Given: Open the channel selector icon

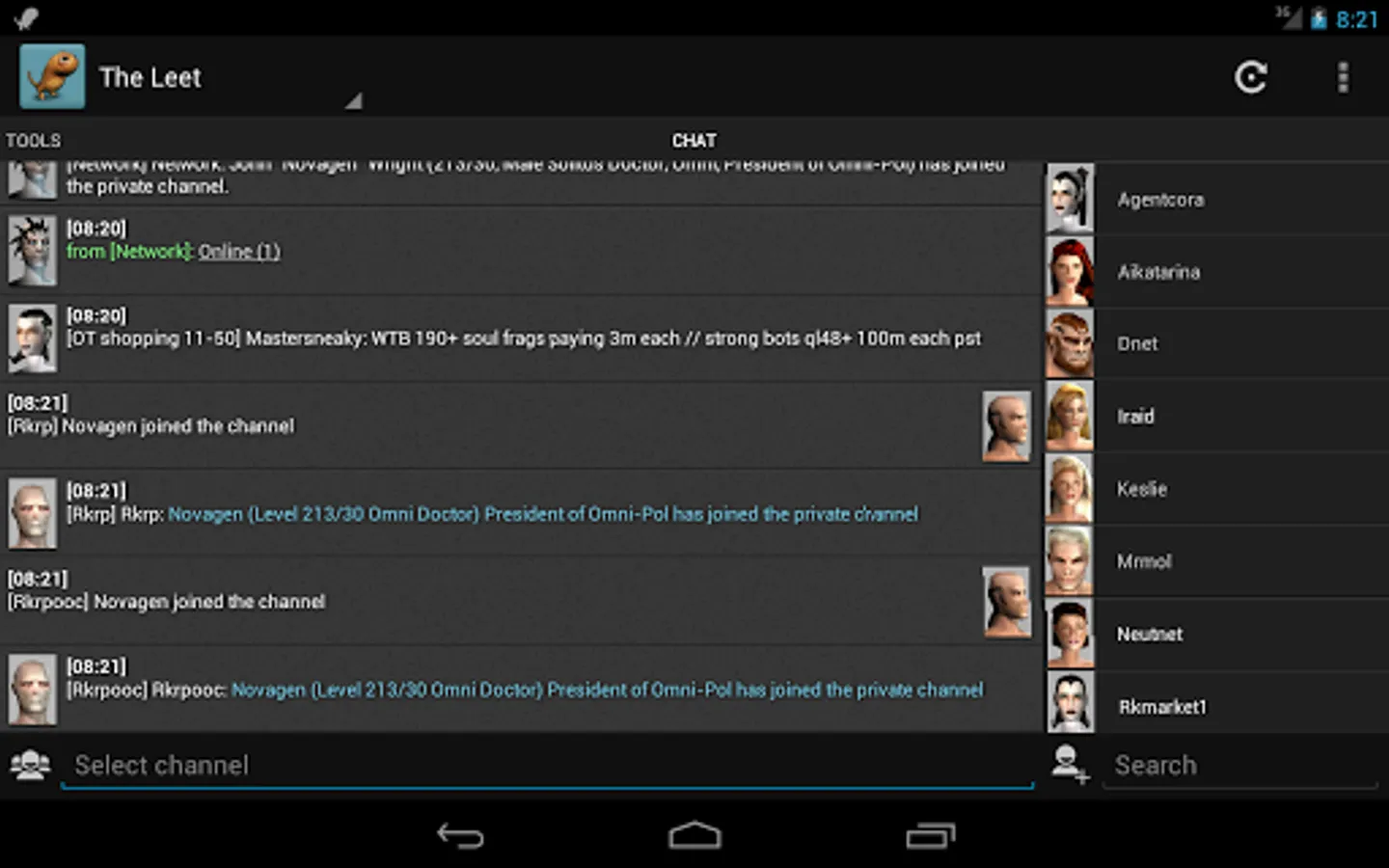Looking at the screenshot, I should (30, 765).
